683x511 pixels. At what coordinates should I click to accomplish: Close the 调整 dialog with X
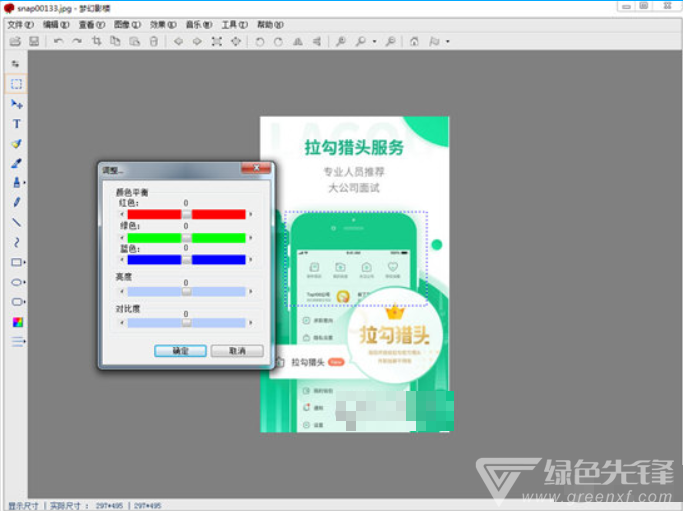pyautogui.click(x=256, y=168)
